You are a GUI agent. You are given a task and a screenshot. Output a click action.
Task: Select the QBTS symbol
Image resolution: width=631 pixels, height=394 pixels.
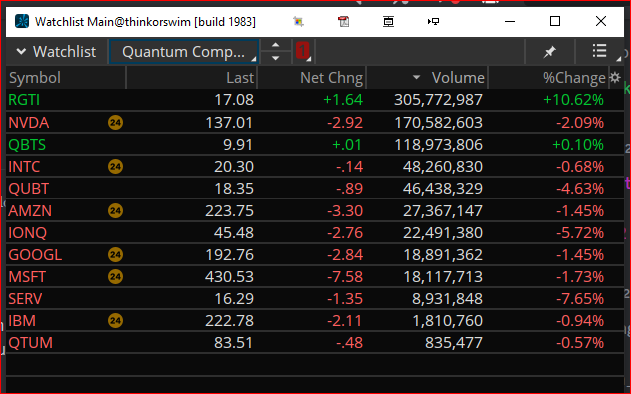[x=27, y=144]
